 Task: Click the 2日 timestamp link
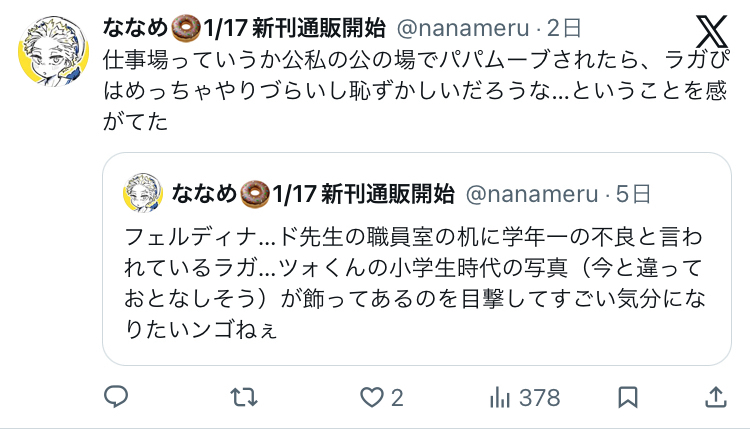click(564, 28)
